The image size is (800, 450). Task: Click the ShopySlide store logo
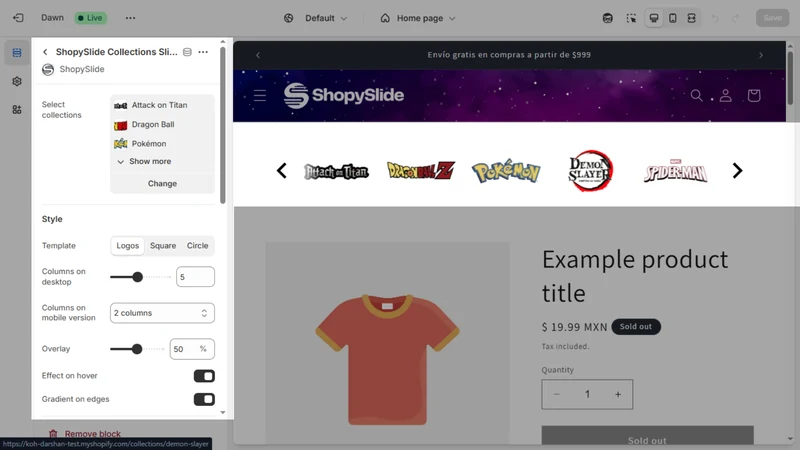[x=343, y=95]
